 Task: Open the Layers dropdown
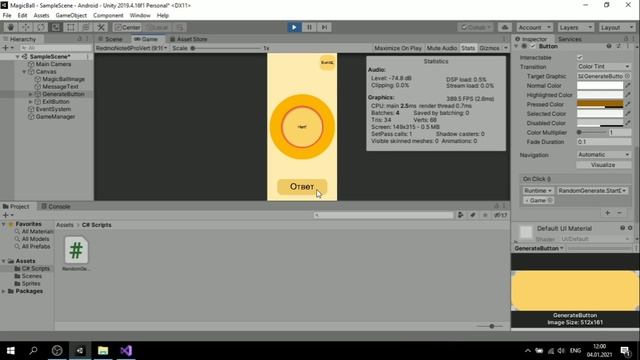tap(576, 27)
